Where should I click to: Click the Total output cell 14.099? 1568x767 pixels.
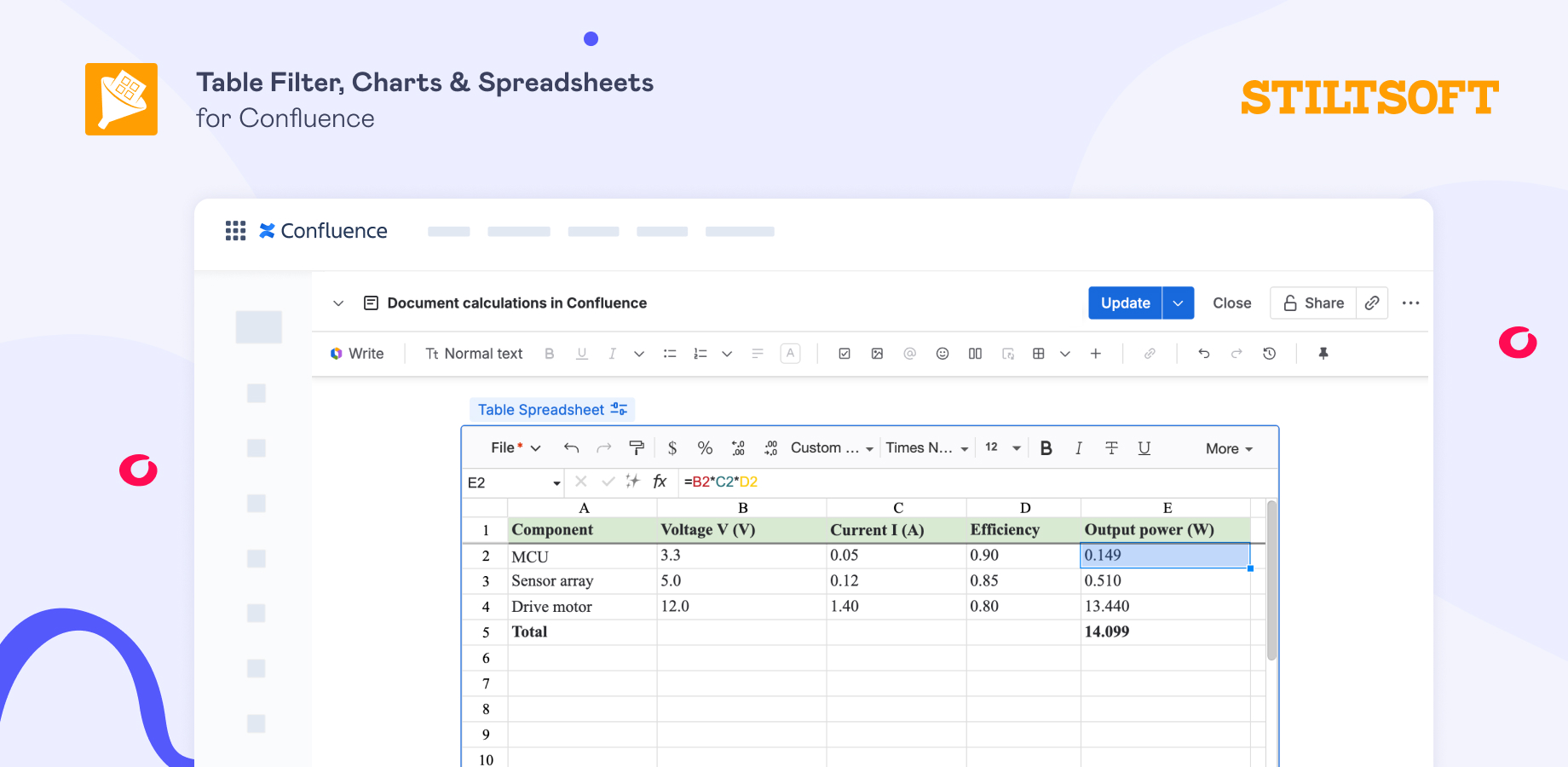tap(1165, 632)
